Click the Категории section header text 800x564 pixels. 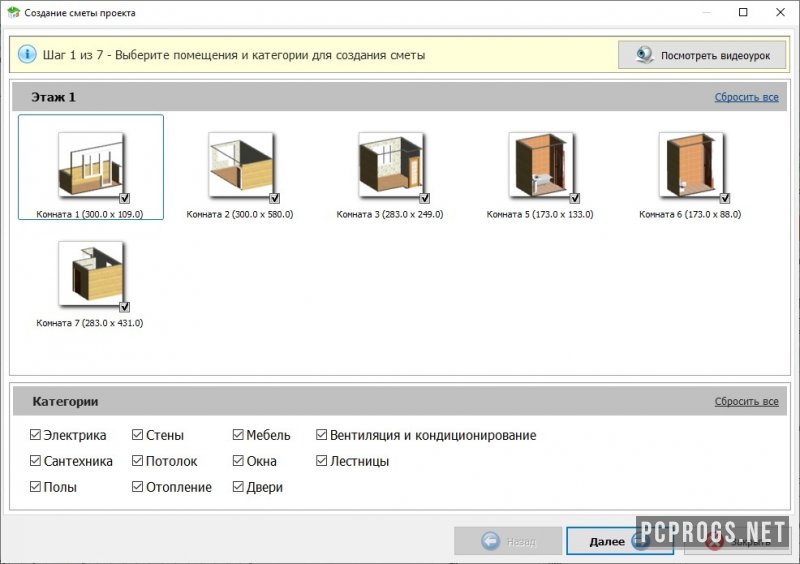click(65, 402)
